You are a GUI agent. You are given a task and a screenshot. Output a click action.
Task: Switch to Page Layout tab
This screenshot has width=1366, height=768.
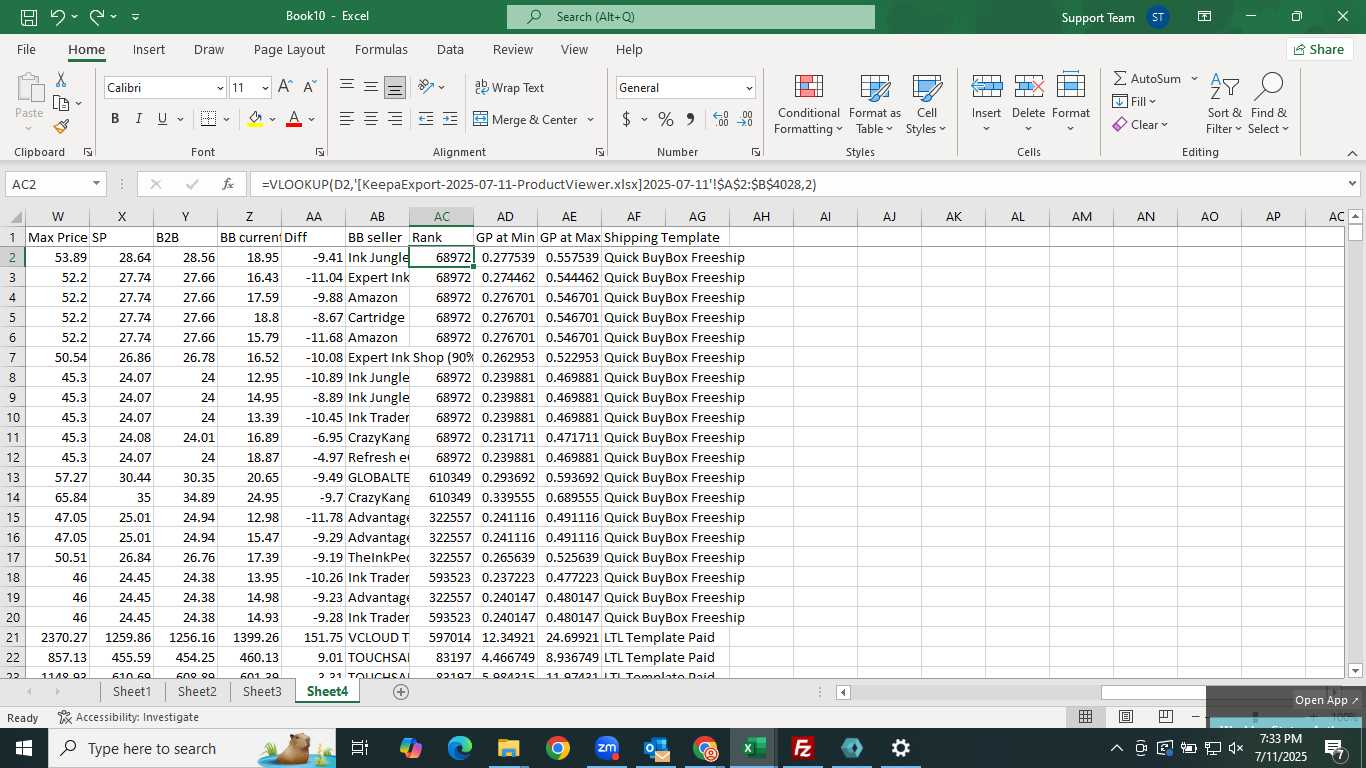pos(289,49)
